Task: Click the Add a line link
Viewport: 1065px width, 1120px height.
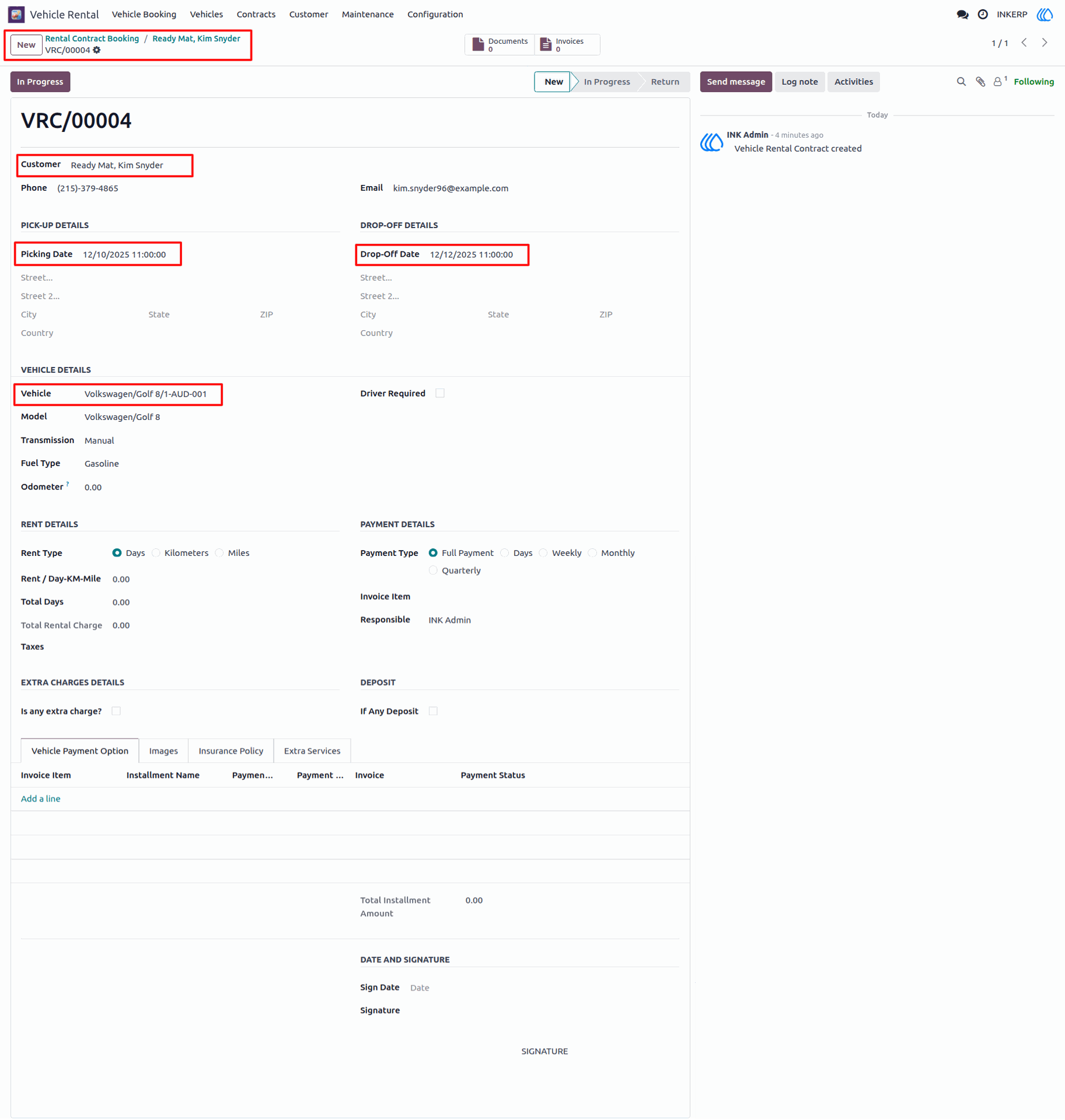Action: (40, 799)
